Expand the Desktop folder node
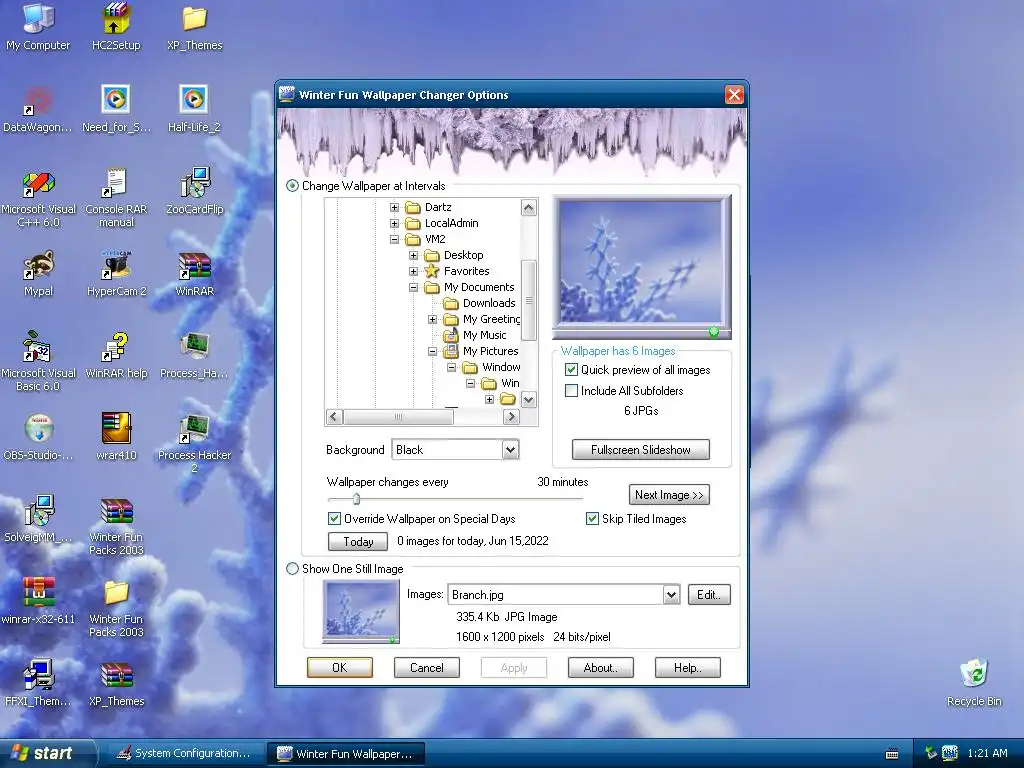 (413, 255)
